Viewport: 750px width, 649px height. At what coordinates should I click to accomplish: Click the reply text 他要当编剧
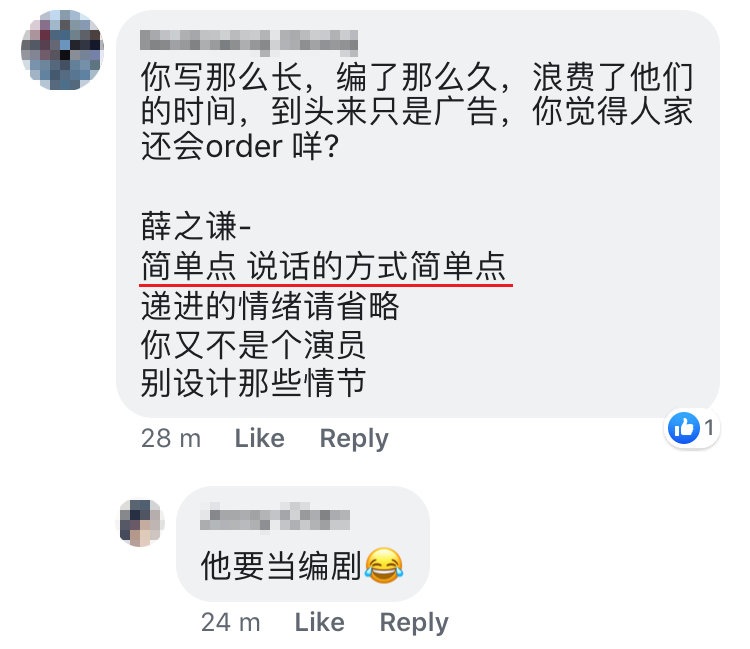pyautogui.click(x=281, y=566)
